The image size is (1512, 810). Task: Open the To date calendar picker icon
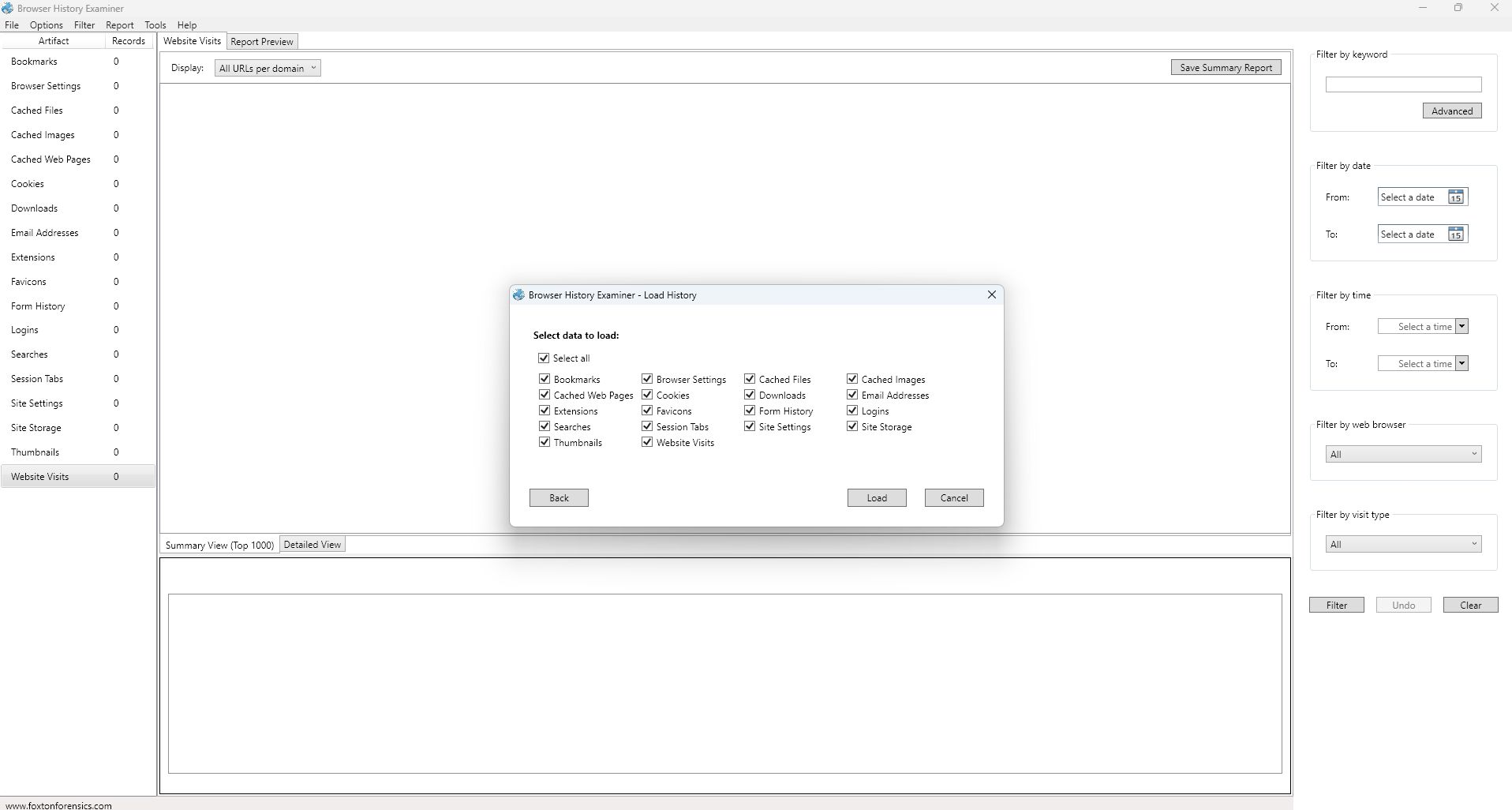click(1455, 234)
